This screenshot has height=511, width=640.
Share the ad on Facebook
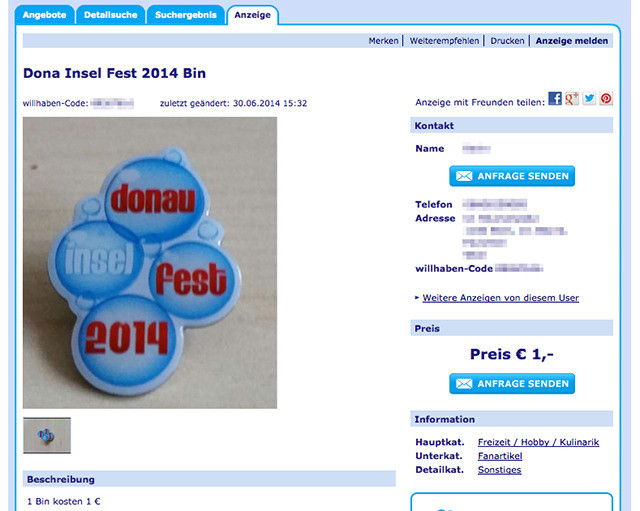555,98
